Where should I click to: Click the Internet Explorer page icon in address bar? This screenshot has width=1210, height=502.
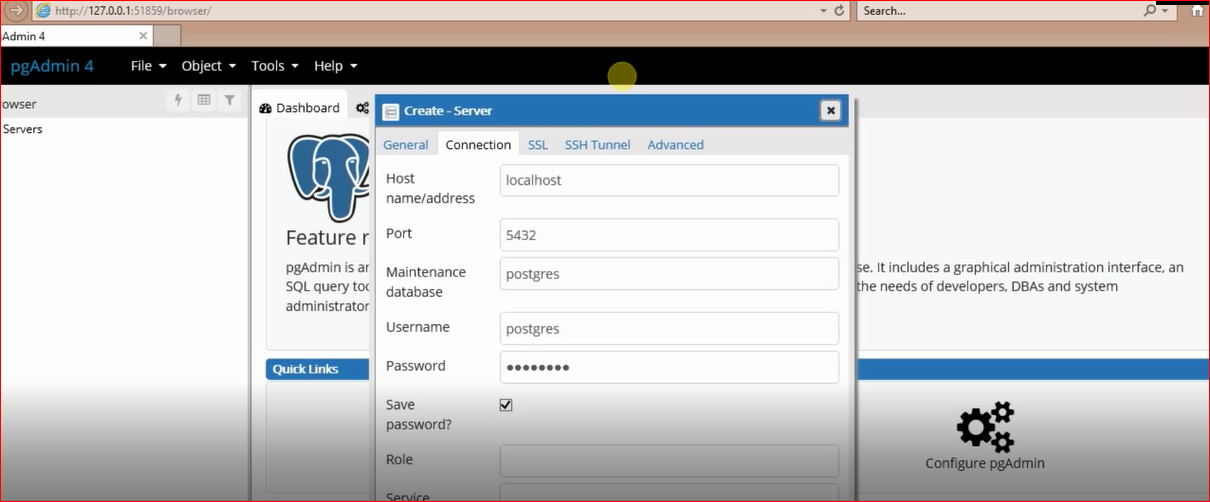point(43,11)
